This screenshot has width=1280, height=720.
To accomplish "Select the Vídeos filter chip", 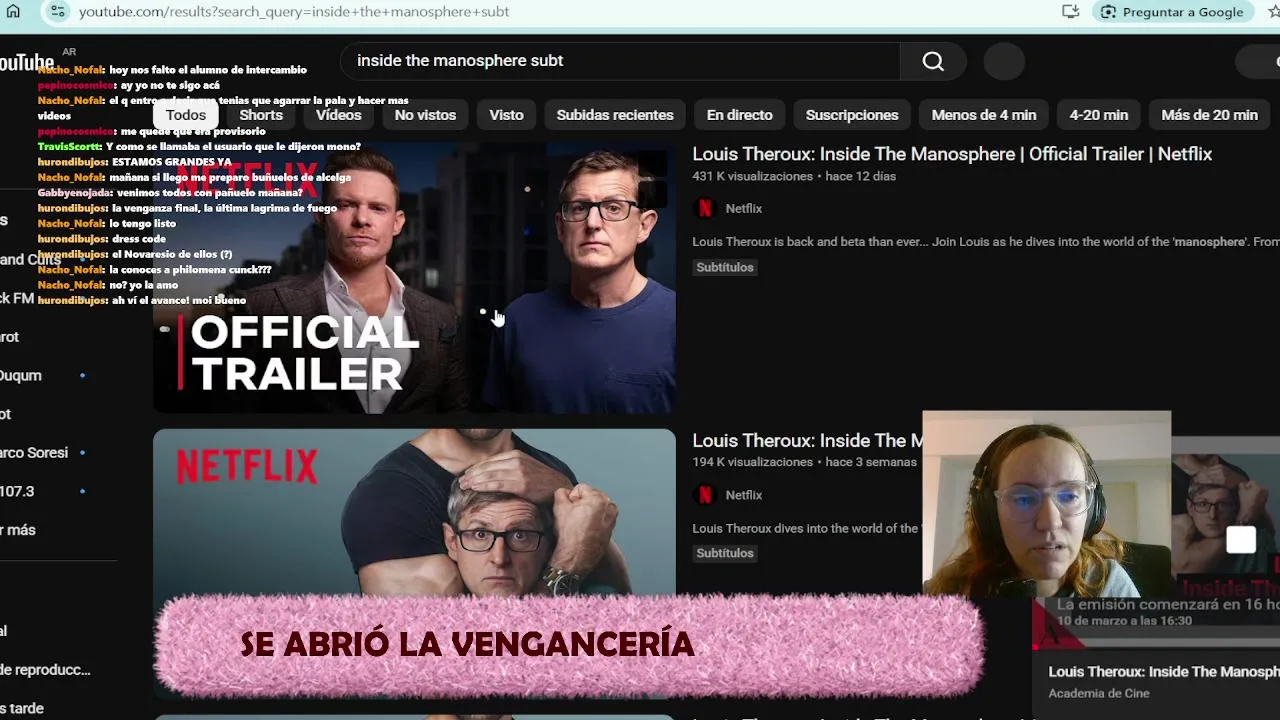I will tap(339, 115).
